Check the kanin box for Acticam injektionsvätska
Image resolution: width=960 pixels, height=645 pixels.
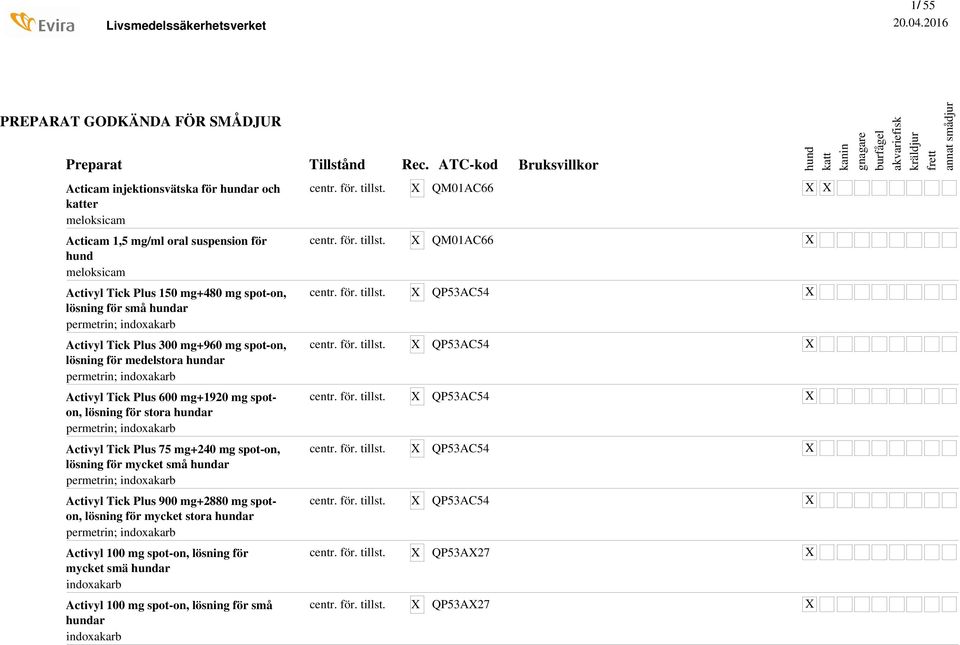coord(844,188)
